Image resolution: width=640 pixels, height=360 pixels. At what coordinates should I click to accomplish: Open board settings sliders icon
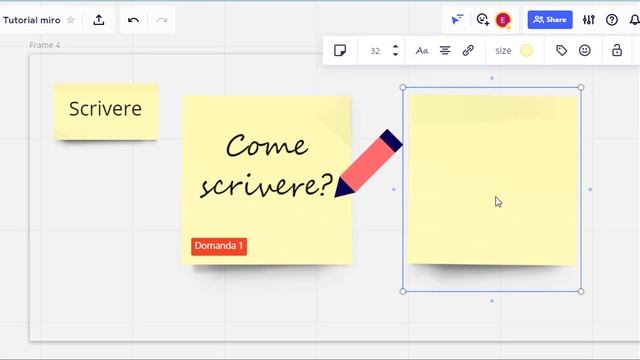[x=589, y=20]
